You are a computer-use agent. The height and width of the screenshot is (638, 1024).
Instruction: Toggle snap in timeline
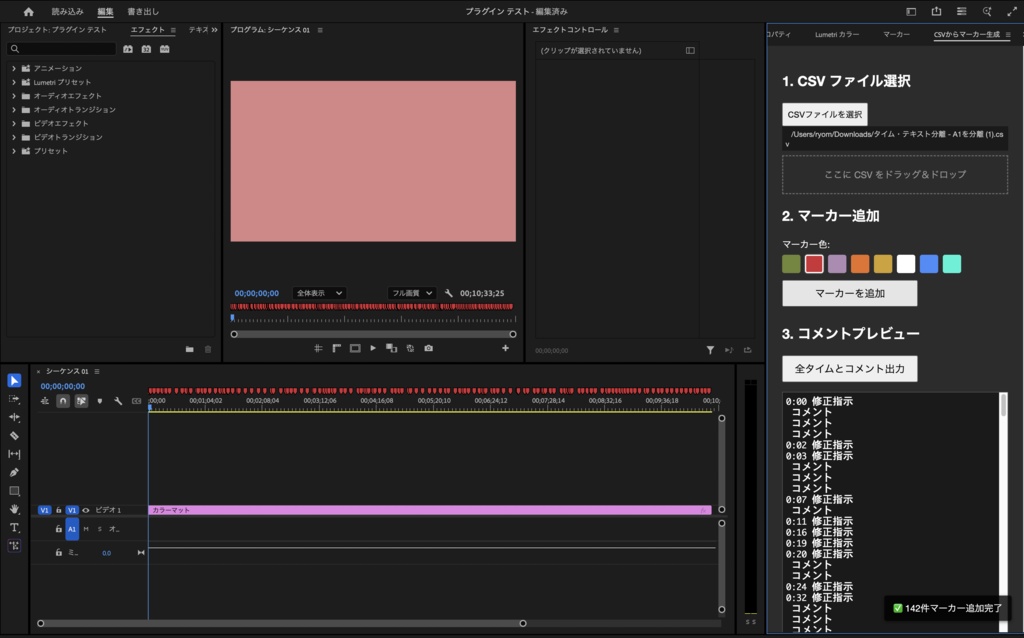click(x=63, y=401)
